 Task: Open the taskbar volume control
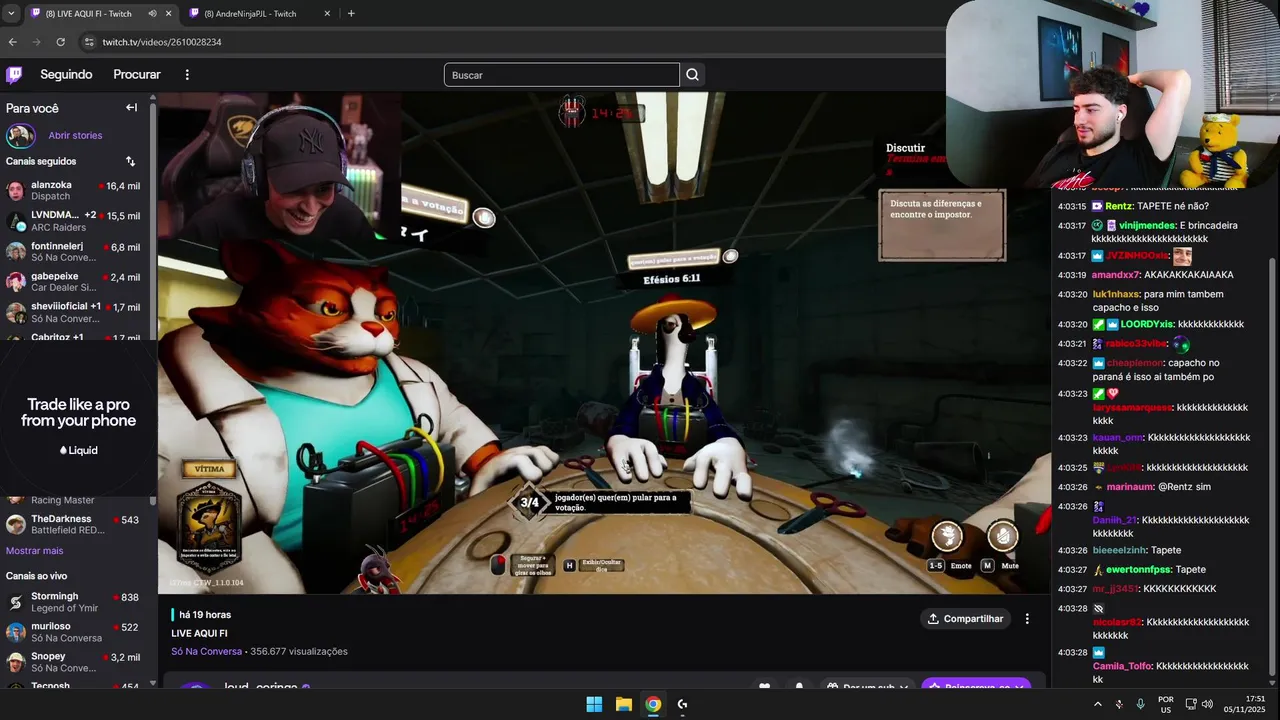[1207, 704]
